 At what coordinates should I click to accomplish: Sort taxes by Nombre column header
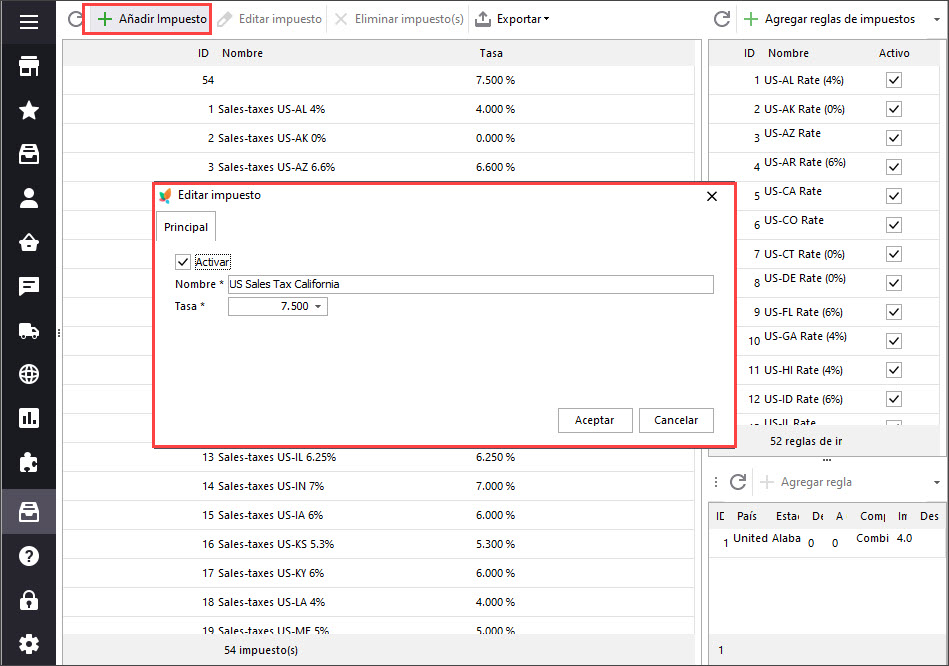point(242,53)
